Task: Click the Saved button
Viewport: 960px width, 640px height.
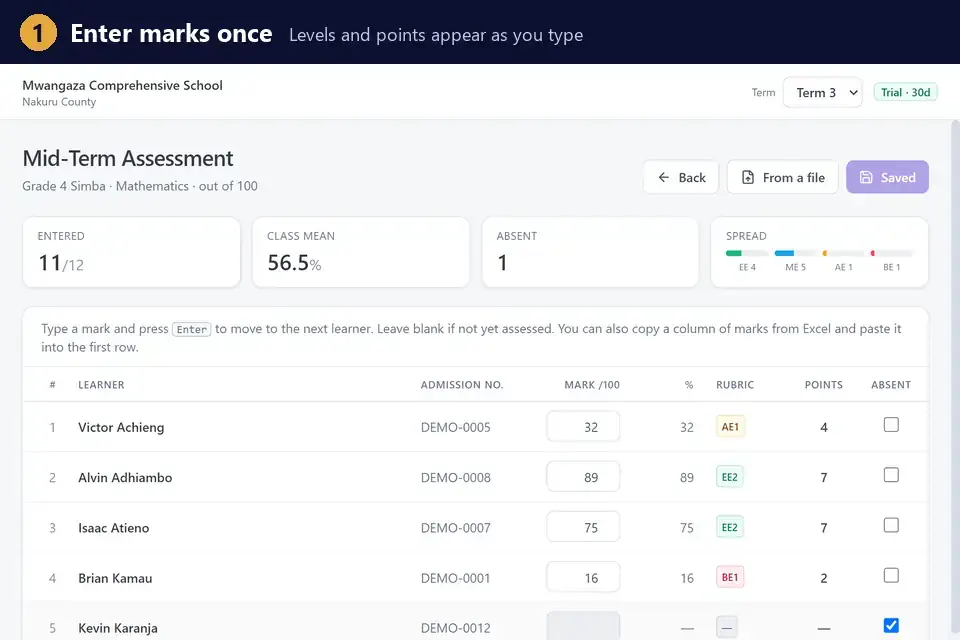Action: (x=887, y=178)
